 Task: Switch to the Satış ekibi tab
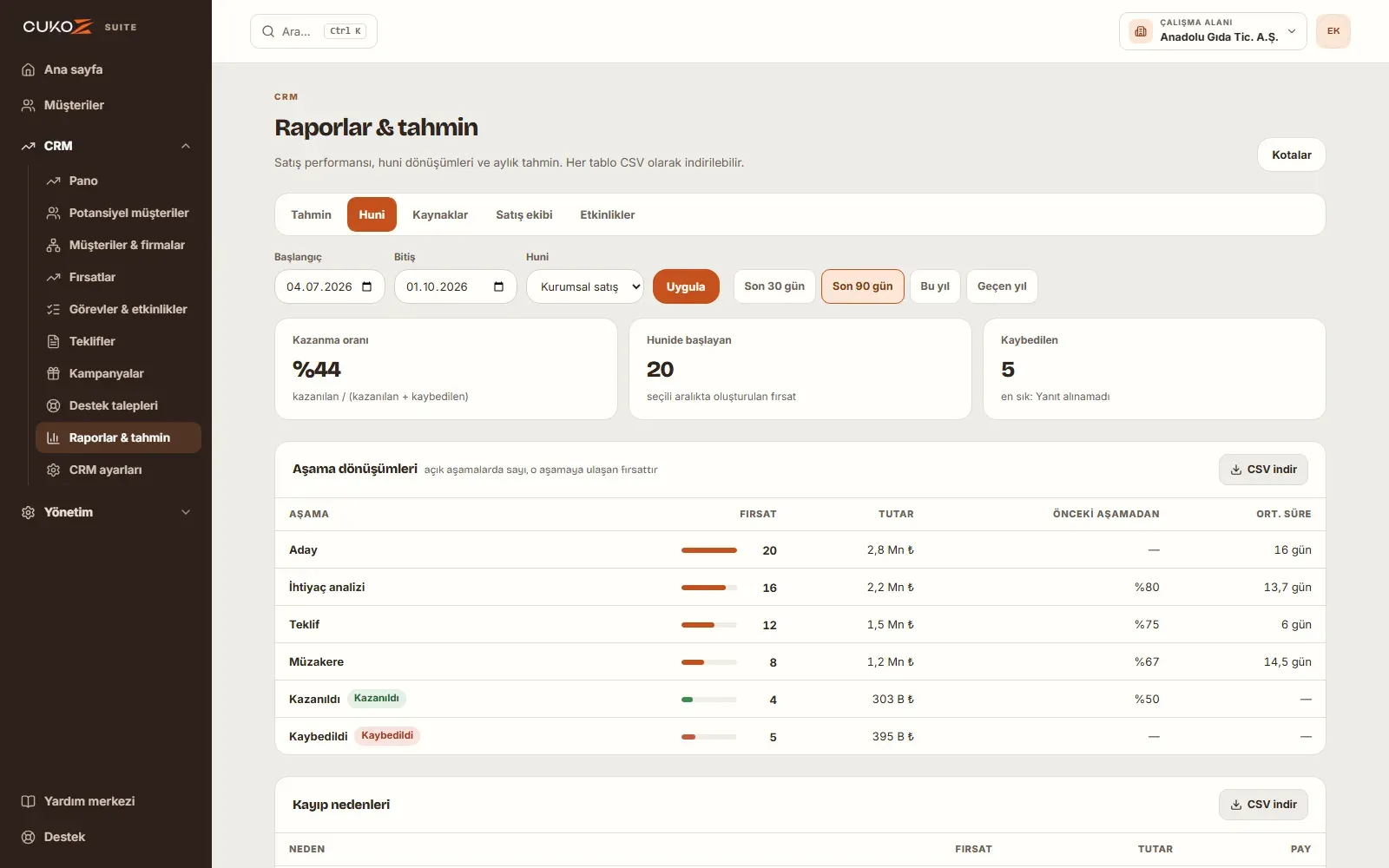[524, 214]
